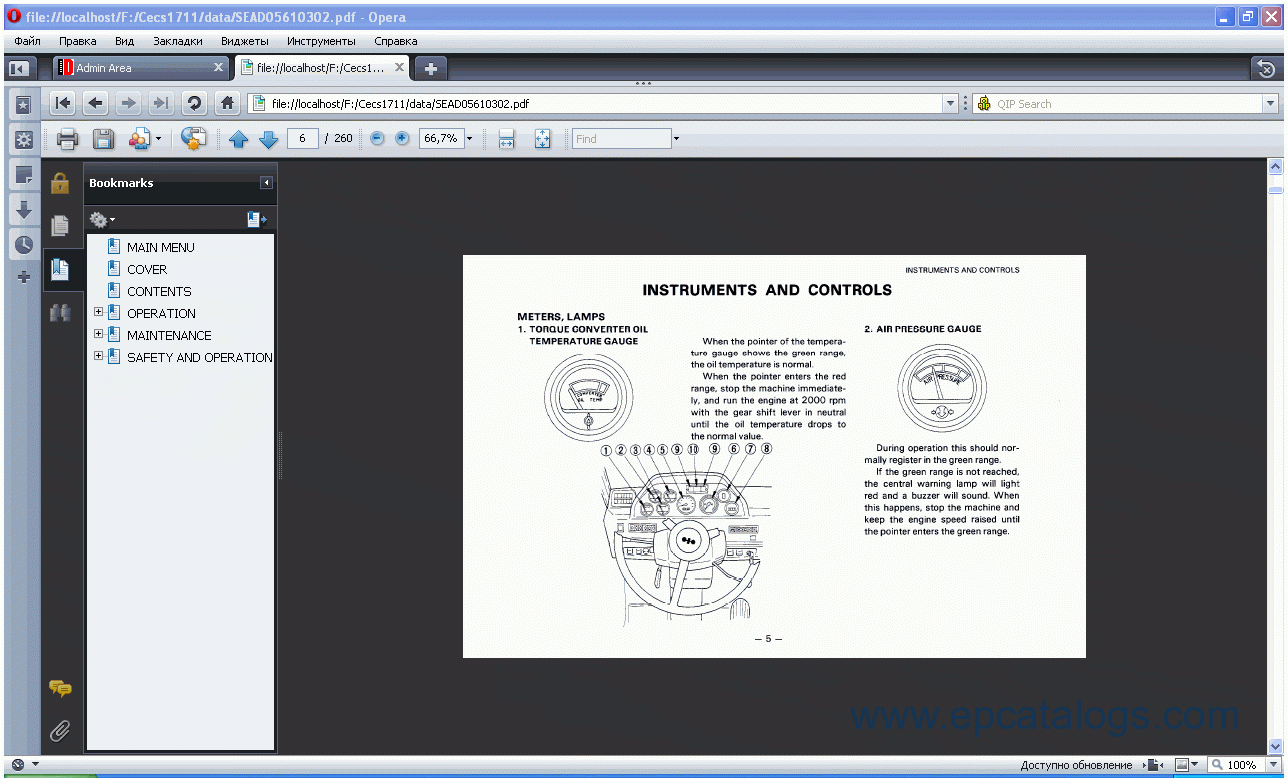Reload the current page
Image resolution: width=1288 pixels, height=778 pixels.
[x=194, y=103]
